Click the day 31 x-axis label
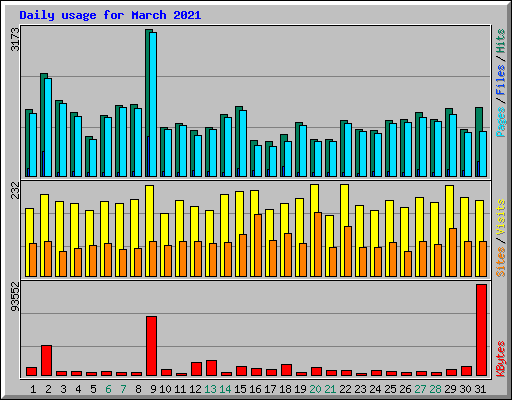The image size is (512, 400). click(x=480, y=389)
